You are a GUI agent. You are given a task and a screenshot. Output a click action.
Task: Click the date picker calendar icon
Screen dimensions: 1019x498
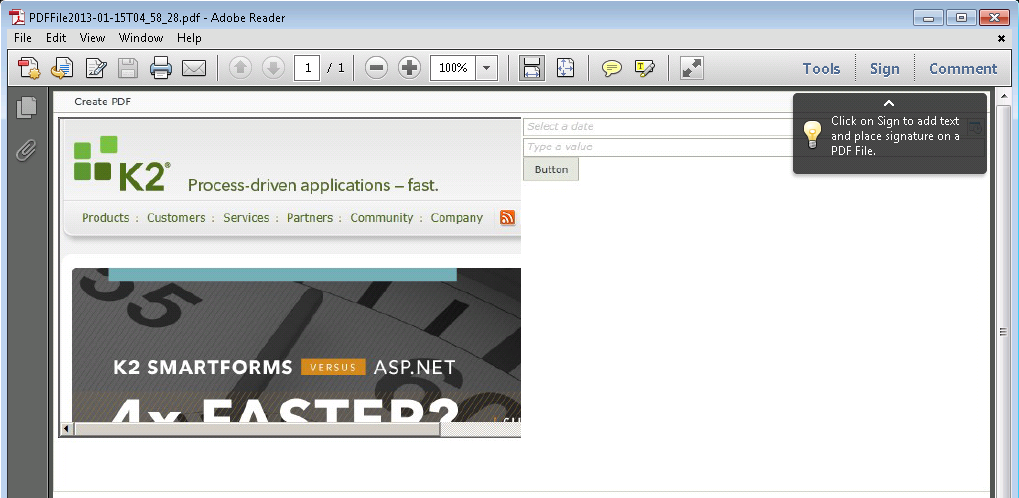tap(975, 127)
